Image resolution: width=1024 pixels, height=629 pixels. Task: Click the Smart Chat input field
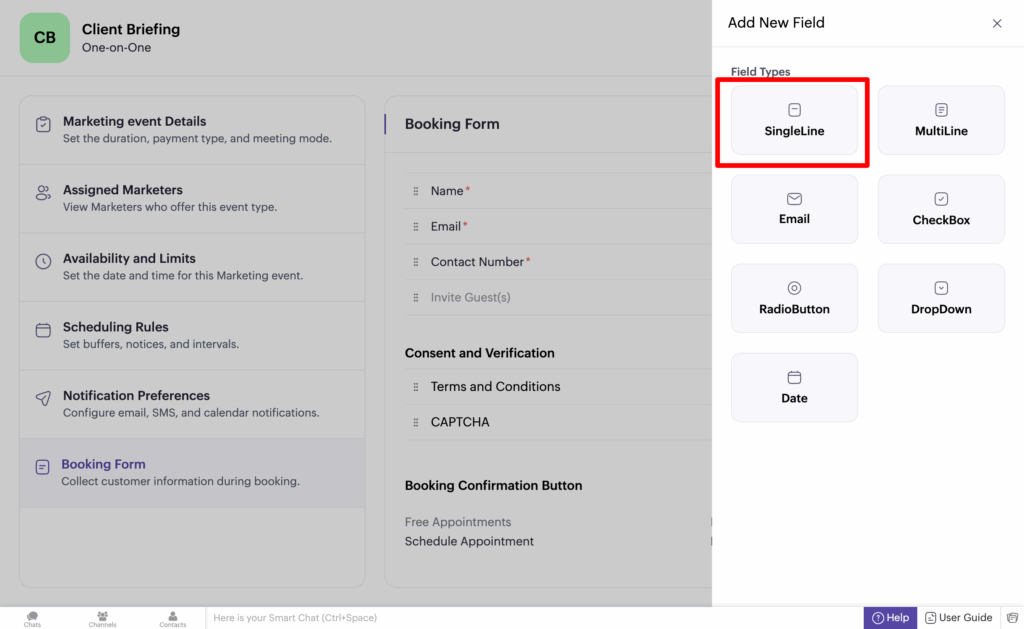coord(530,618)
